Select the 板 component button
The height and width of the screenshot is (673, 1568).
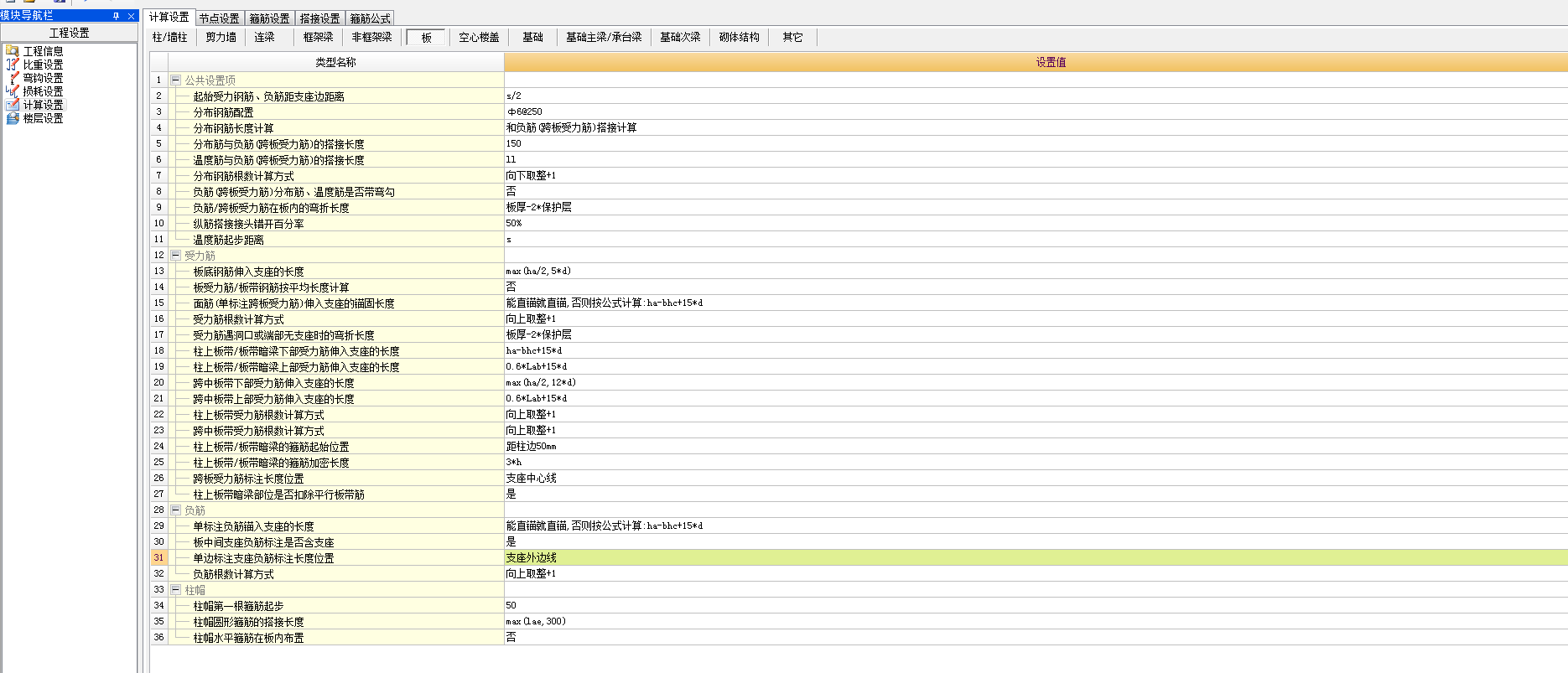(x=427, y=37)
